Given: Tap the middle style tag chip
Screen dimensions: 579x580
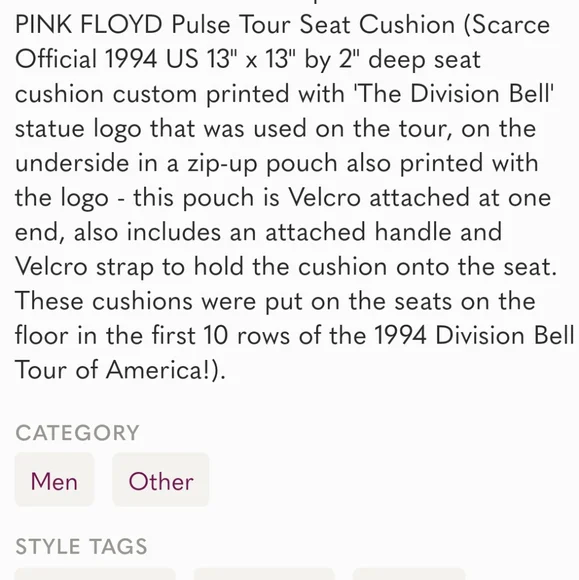Looking at the screenshot, I should click(x=264, y=574).
